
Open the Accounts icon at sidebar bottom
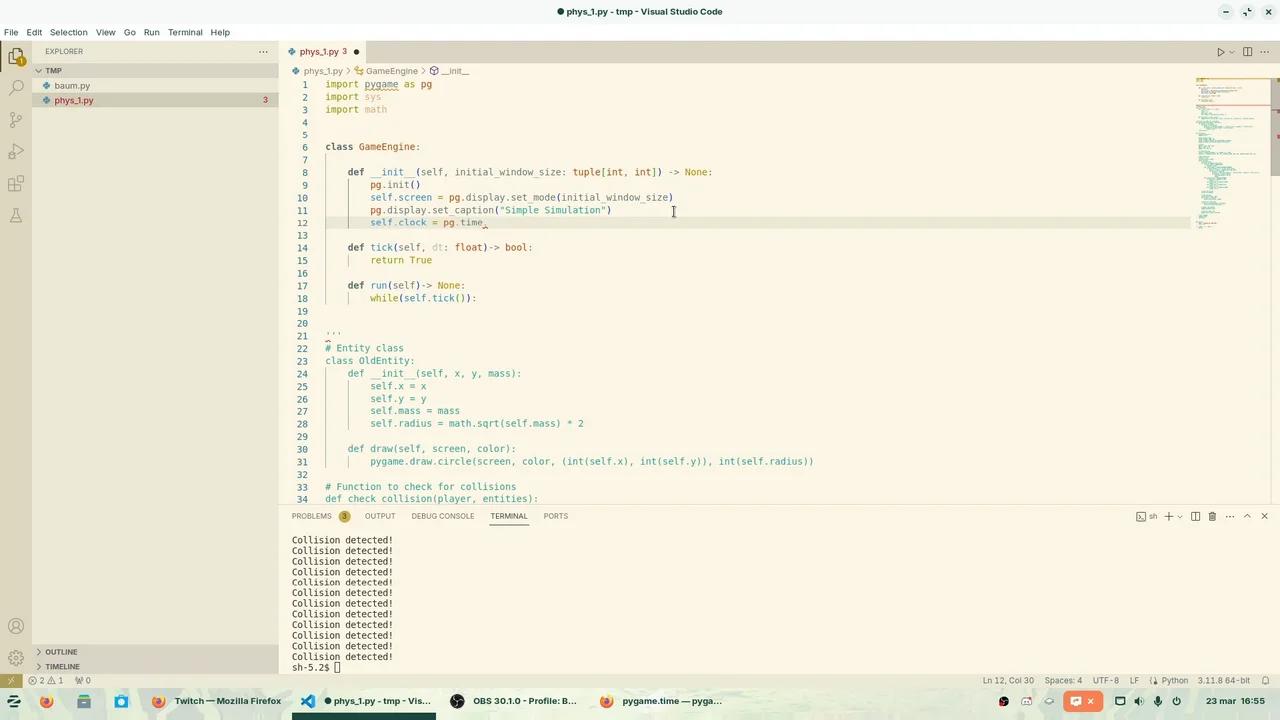pyautogui.click(x=15, y=626)
